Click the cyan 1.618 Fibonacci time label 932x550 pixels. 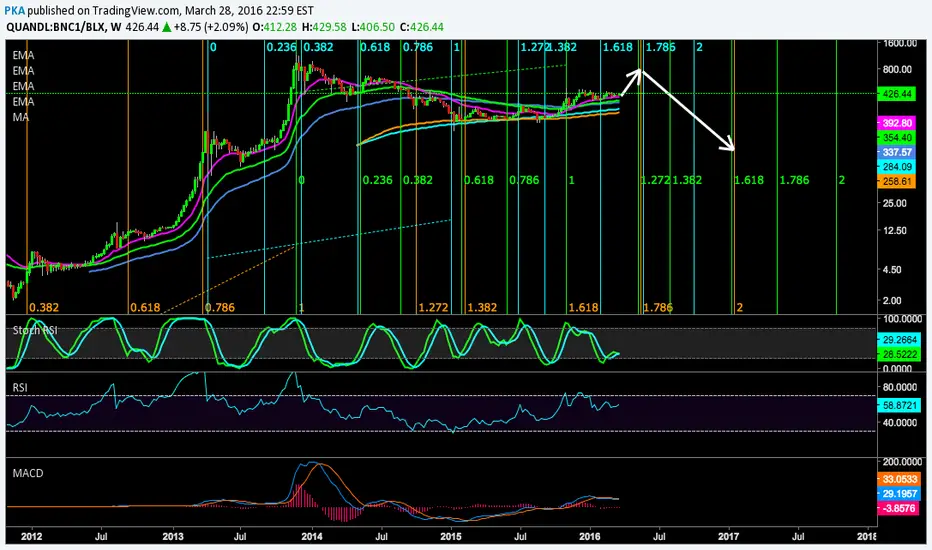click(x=618, y=47)
